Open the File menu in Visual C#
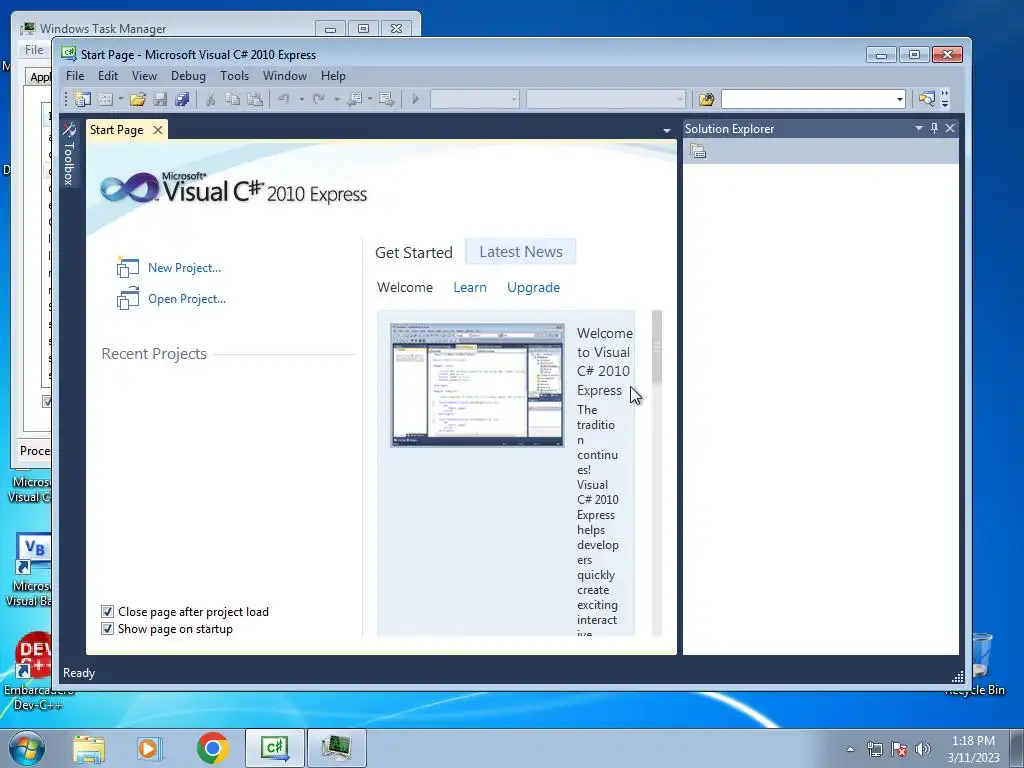 75,76
